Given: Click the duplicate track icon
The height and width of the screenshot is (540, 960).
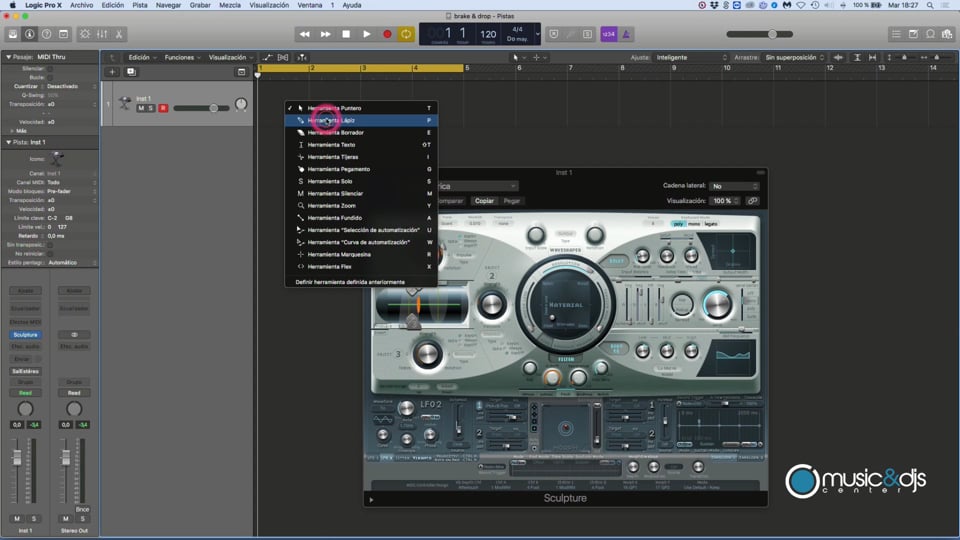Looking at the screenshot, I should click(131, 72).
